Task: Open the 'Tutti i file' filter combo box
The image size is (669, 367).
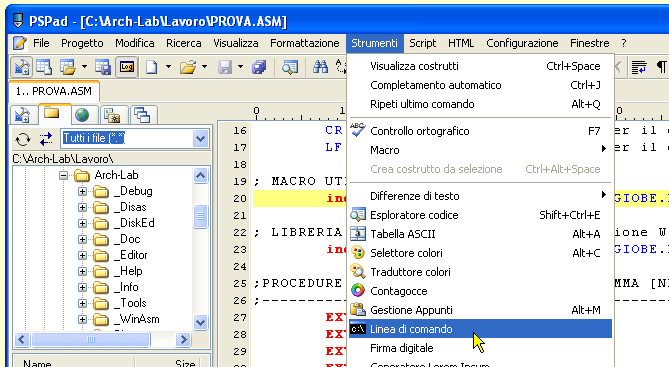Action: point(135,138)
